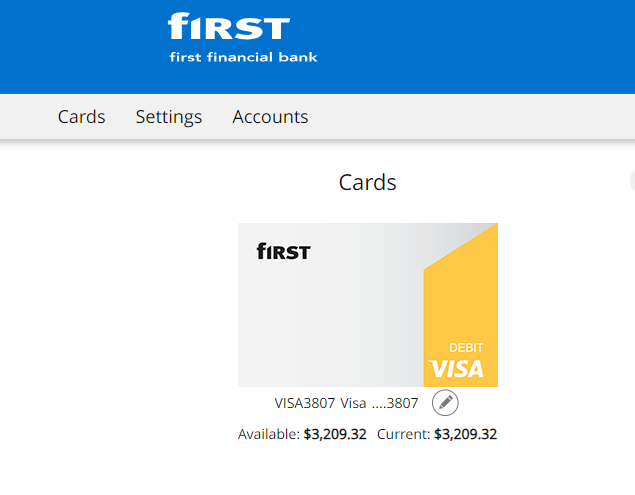Viewport: 635px width, 495px height.
Task: Go to the Accounts menu item
Action: click(270, 117)
